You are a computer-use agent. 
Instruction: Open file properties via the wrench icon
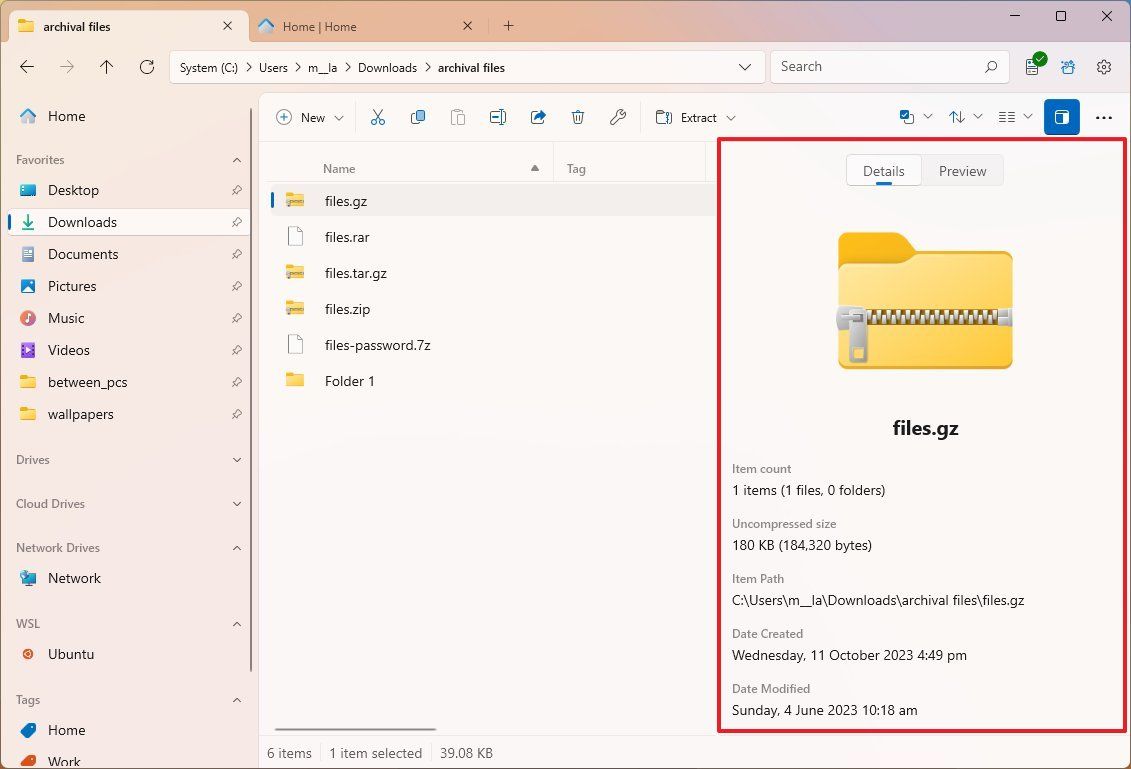coord(618,117)
